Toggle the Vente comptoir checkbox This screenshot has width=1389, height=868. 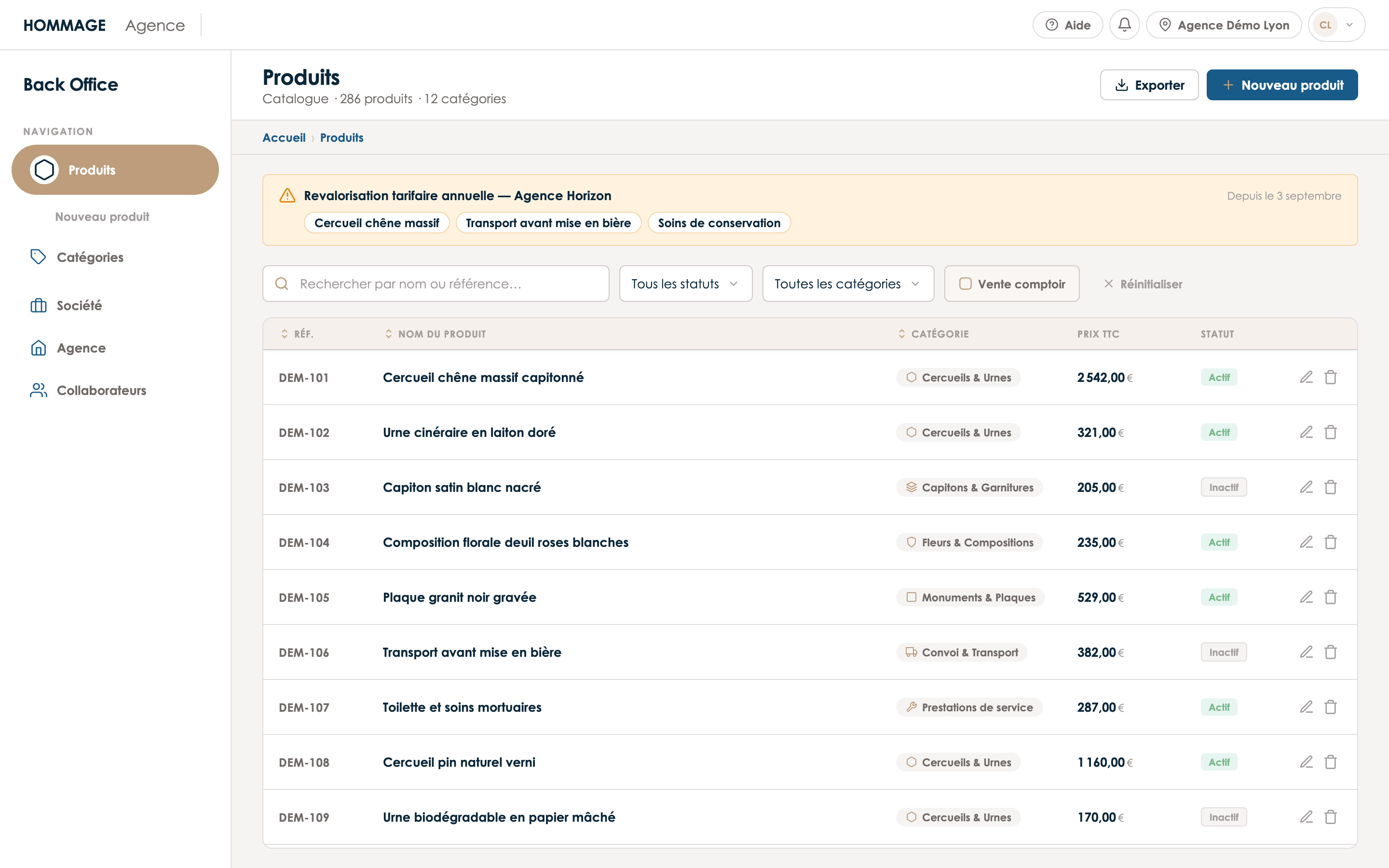966,284
